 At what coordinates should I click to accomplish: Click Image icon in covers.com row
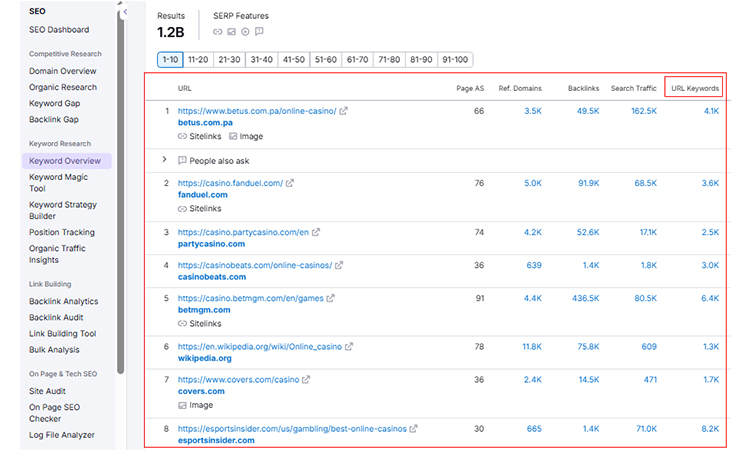point(182,406)
